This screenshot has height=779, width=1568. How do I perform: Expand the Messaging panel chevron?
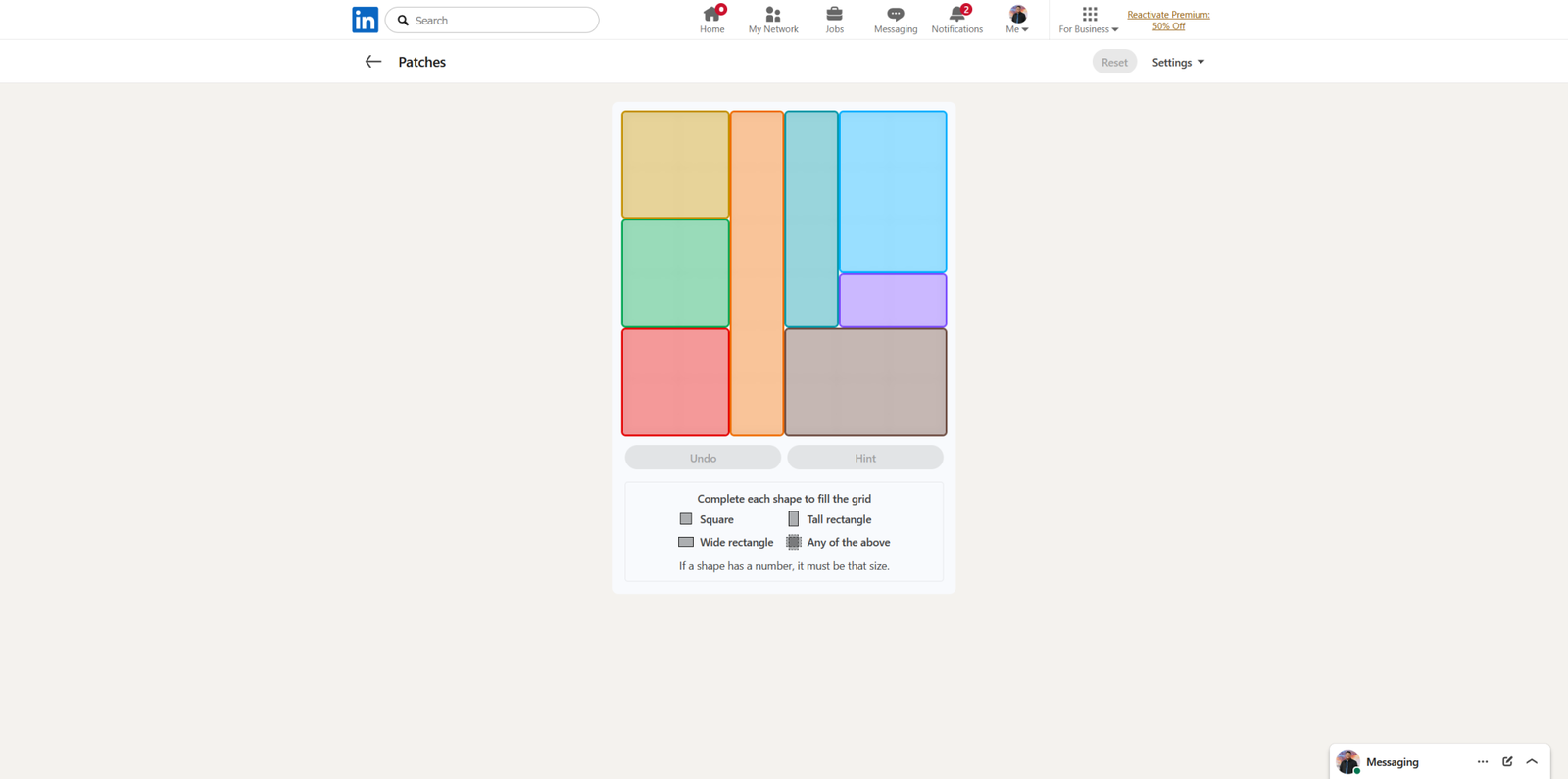[1532, 761]
